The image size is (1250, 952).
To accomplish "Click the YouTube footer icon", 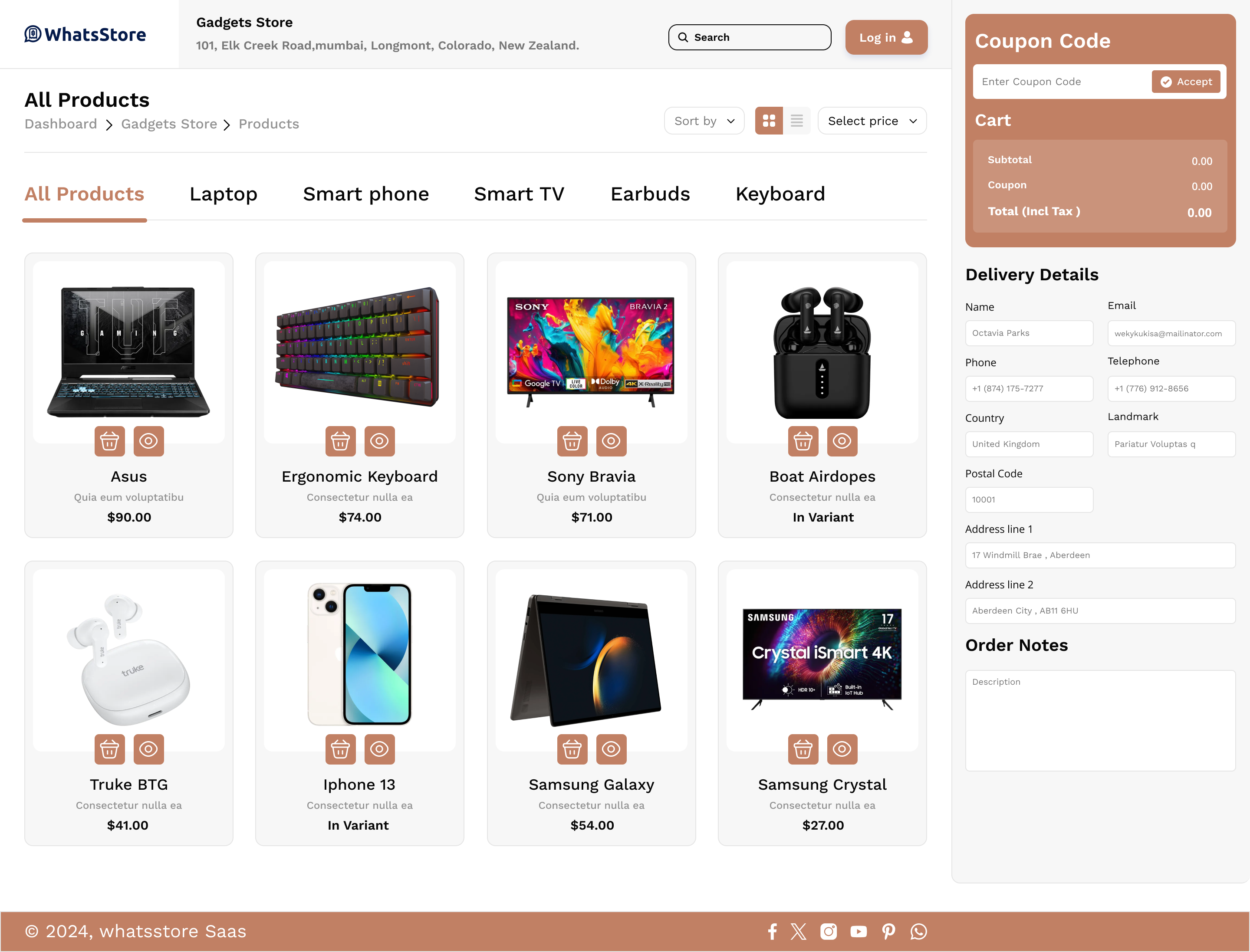I will pyautogui.click(x=858, y=932).
